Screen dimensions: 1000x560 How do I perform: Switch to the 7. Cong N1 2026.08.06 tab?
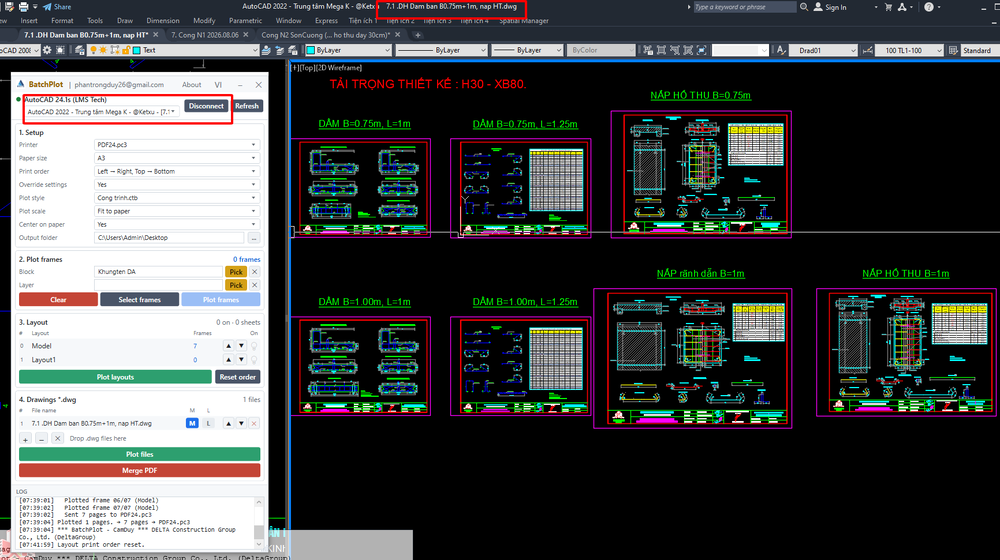click(205, 35)
